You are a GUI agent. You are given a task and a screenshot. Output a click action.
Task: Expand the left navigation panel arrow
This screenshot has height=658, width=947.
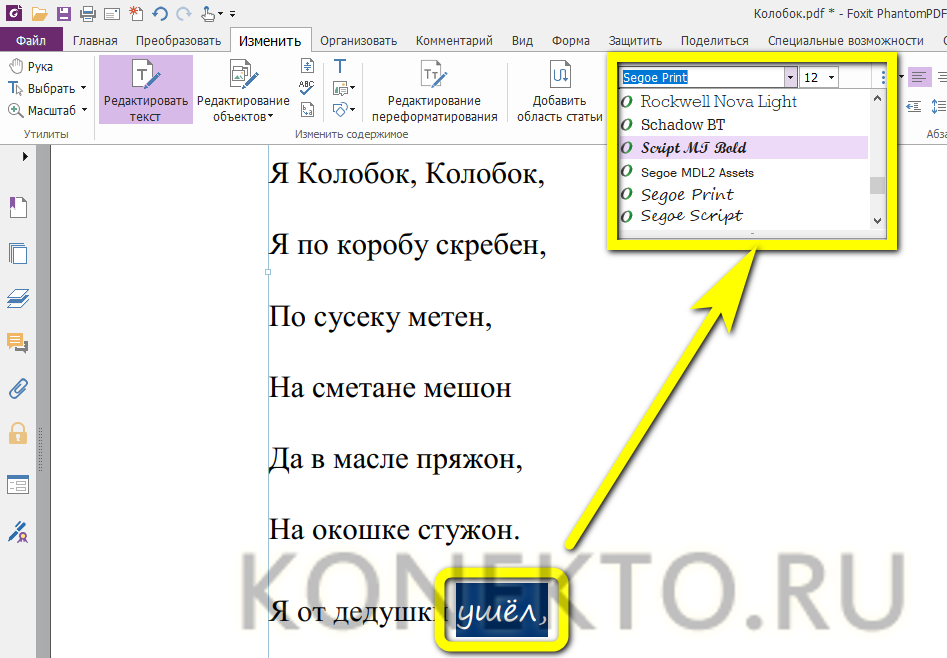tap(26, 156)
